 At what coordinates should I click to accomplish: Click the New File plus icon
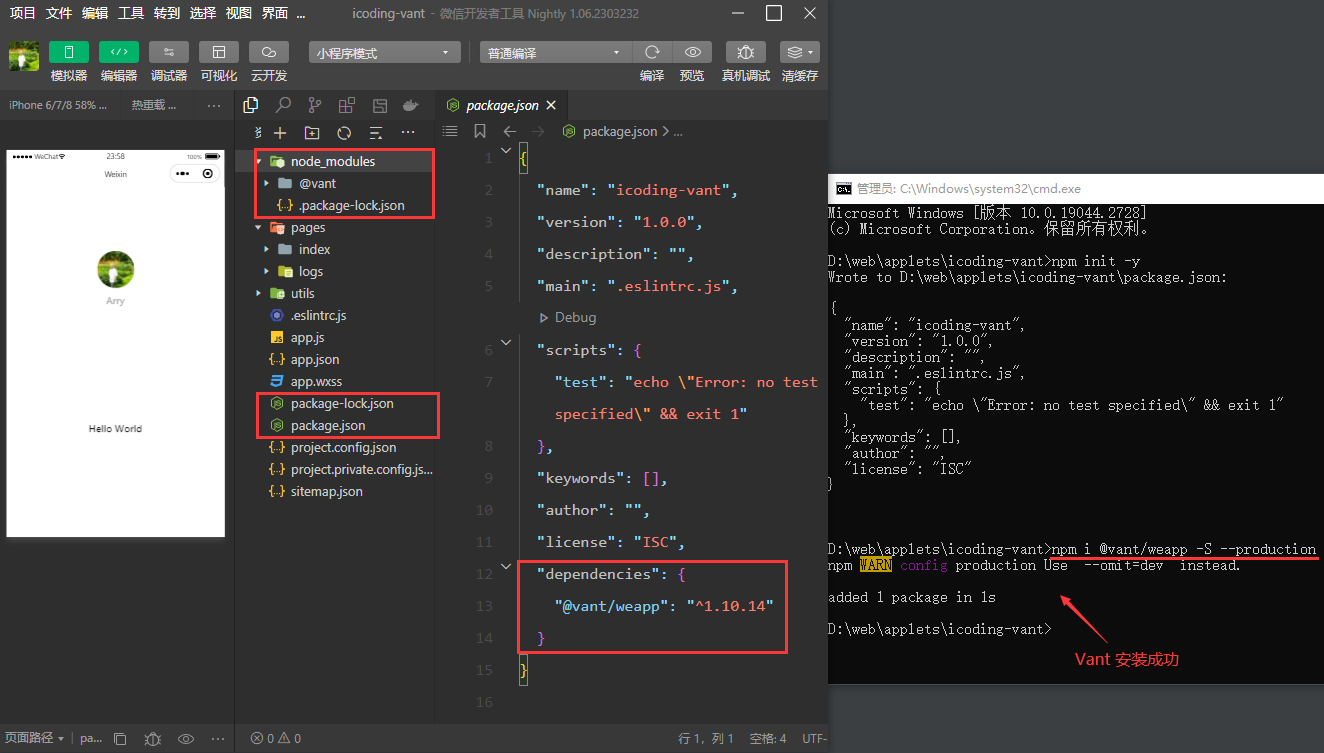pos(280,133)
